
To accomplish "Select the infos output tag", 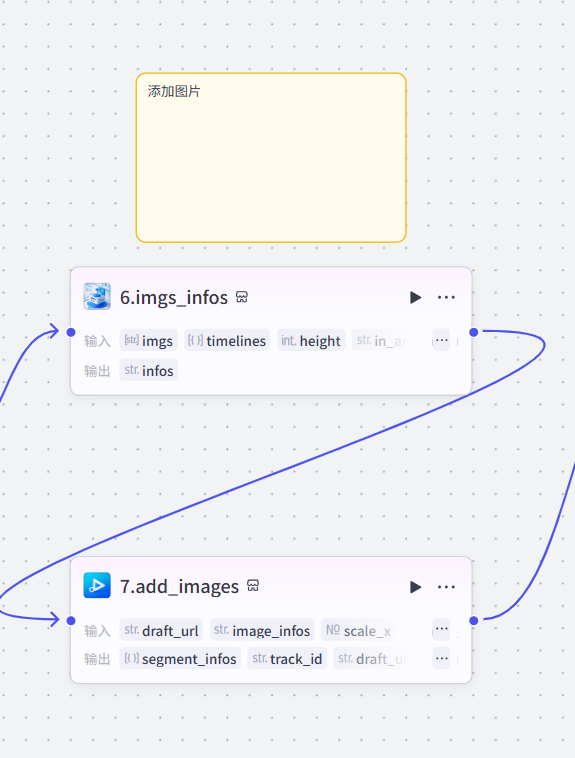I will [148, 370].
